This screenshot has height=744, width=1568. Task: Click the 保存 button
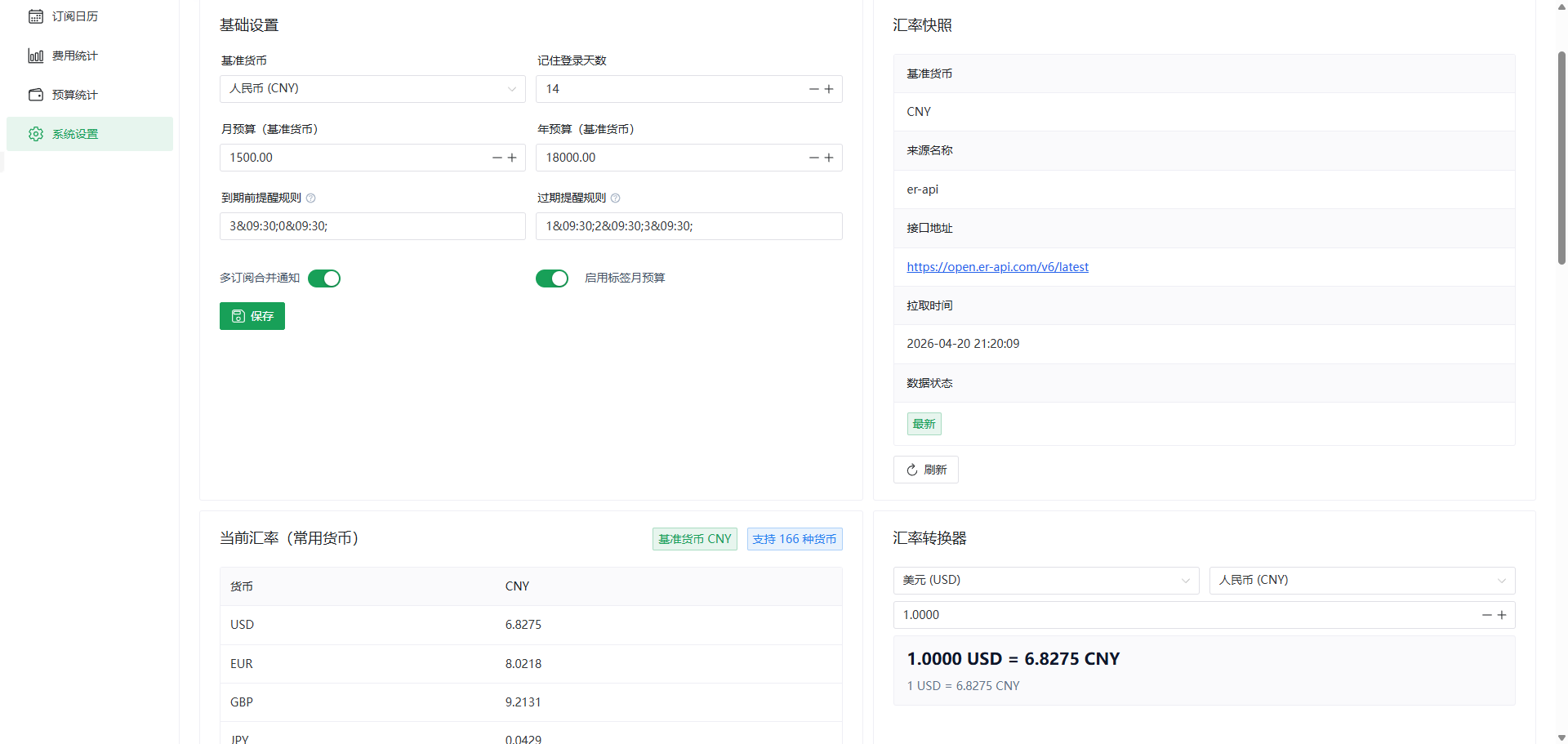pos(252,316)
